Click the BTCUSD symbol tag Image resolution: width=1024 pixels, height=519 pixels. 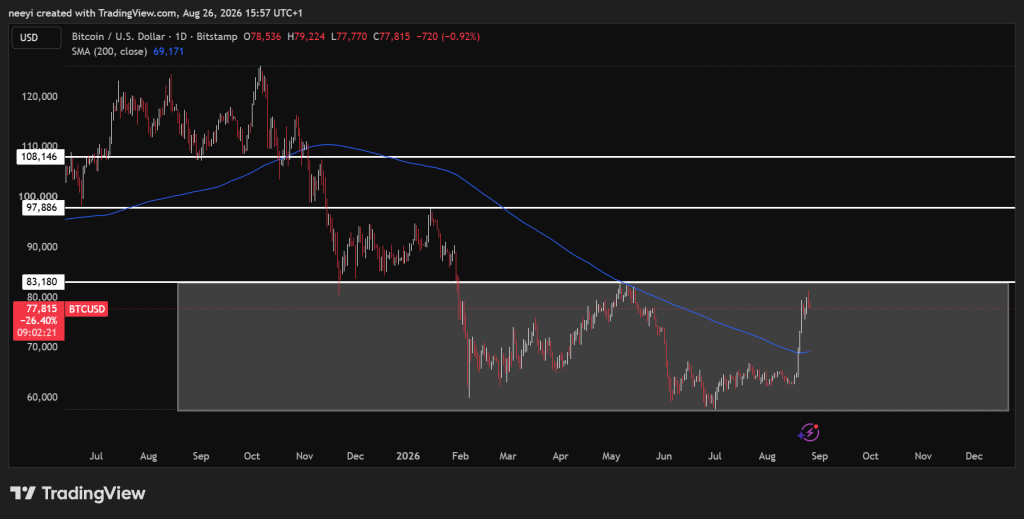click(x=87, y=309)
